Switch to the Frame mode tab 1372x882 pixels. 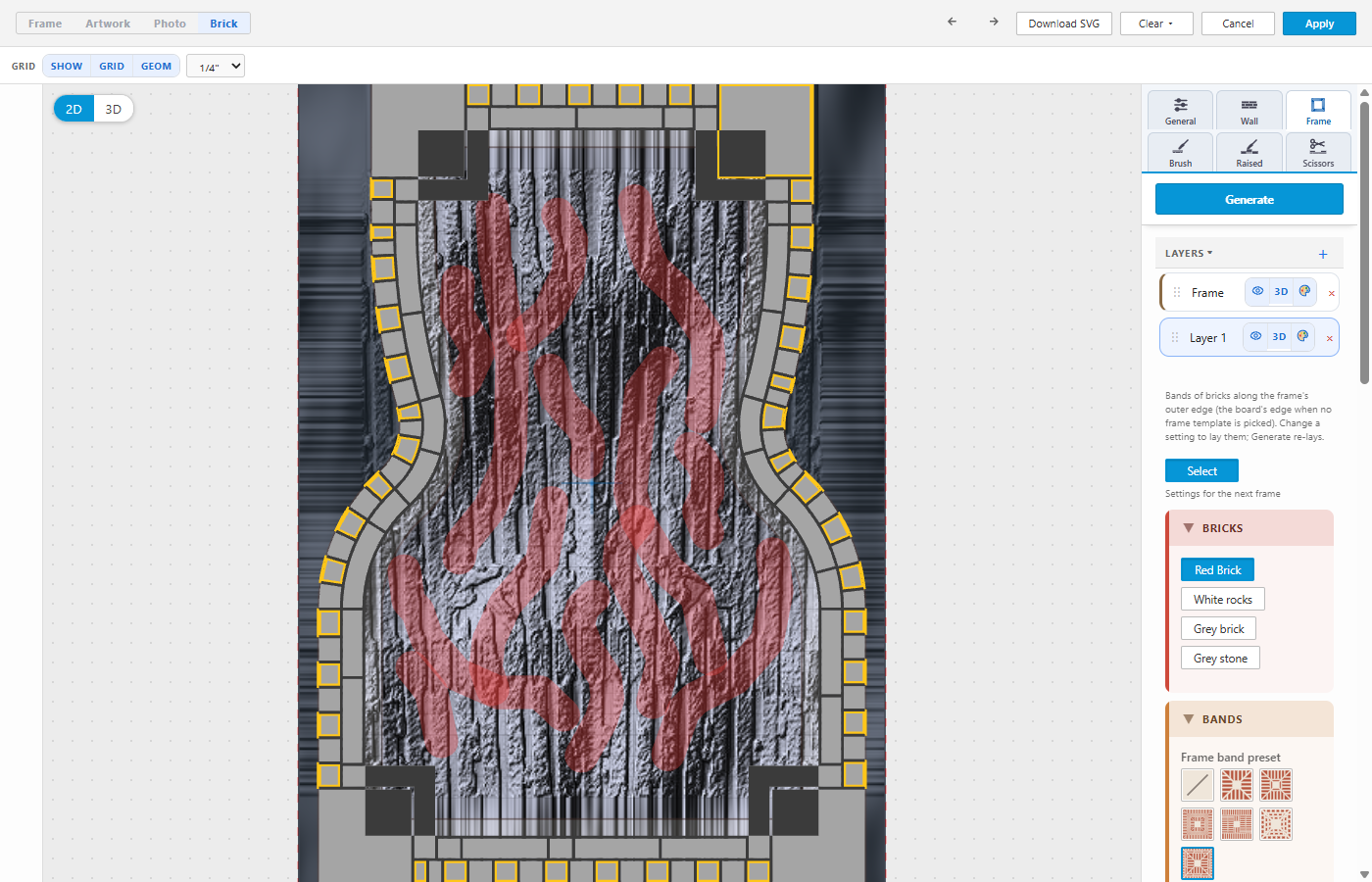(x=45, y=24)
